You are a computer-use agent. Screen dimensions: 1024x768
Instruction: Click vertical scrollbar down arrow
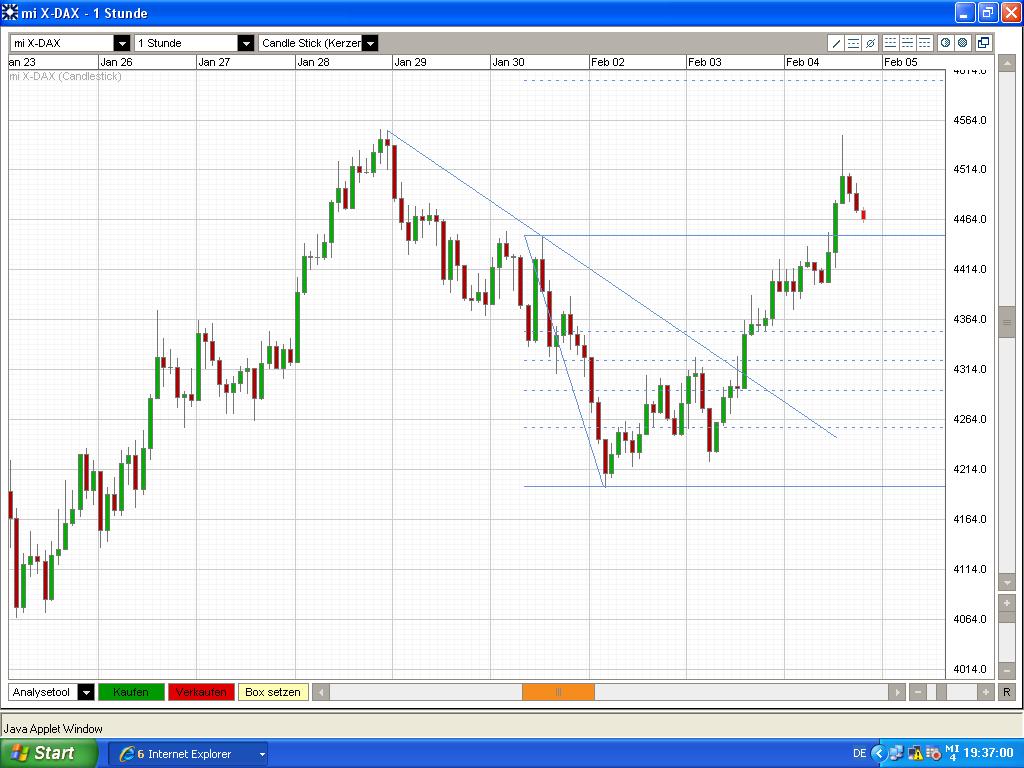[x=1006, y=583]
